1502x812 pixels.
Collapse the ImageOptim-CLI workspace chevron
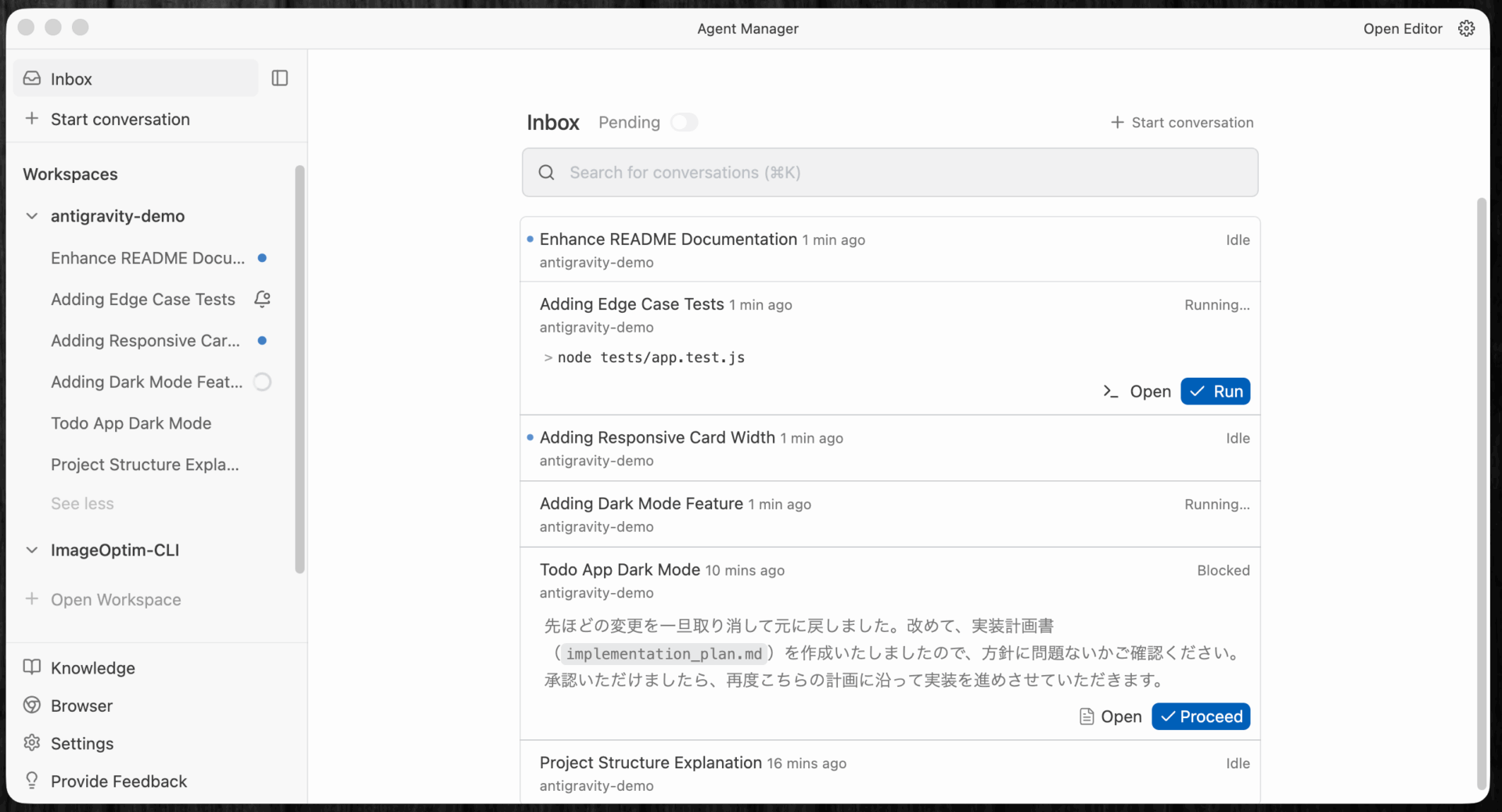32,550
